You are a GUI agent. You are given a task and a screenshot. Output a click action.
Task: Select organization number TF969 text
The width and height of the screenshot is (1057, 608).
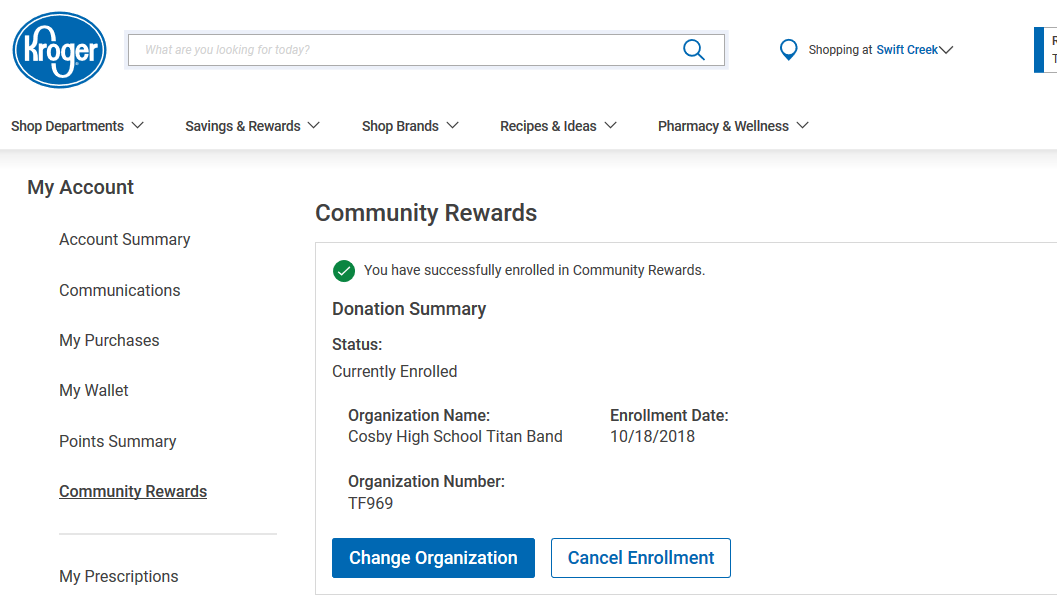coord(371,504)
